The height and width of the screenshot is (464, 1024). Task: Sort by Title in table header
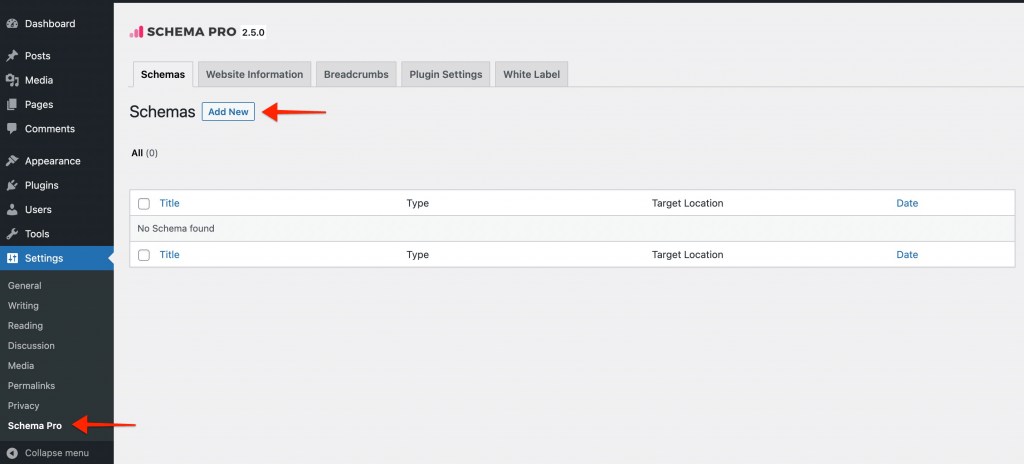click(169, 203)
